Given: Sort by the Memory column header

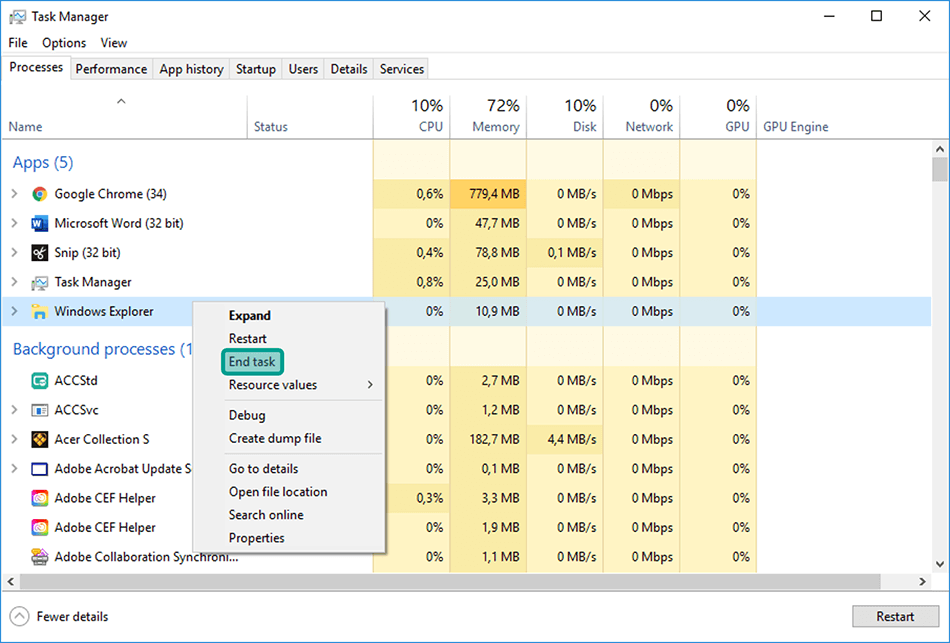Looking at the screenshot, I should point(488,117).
